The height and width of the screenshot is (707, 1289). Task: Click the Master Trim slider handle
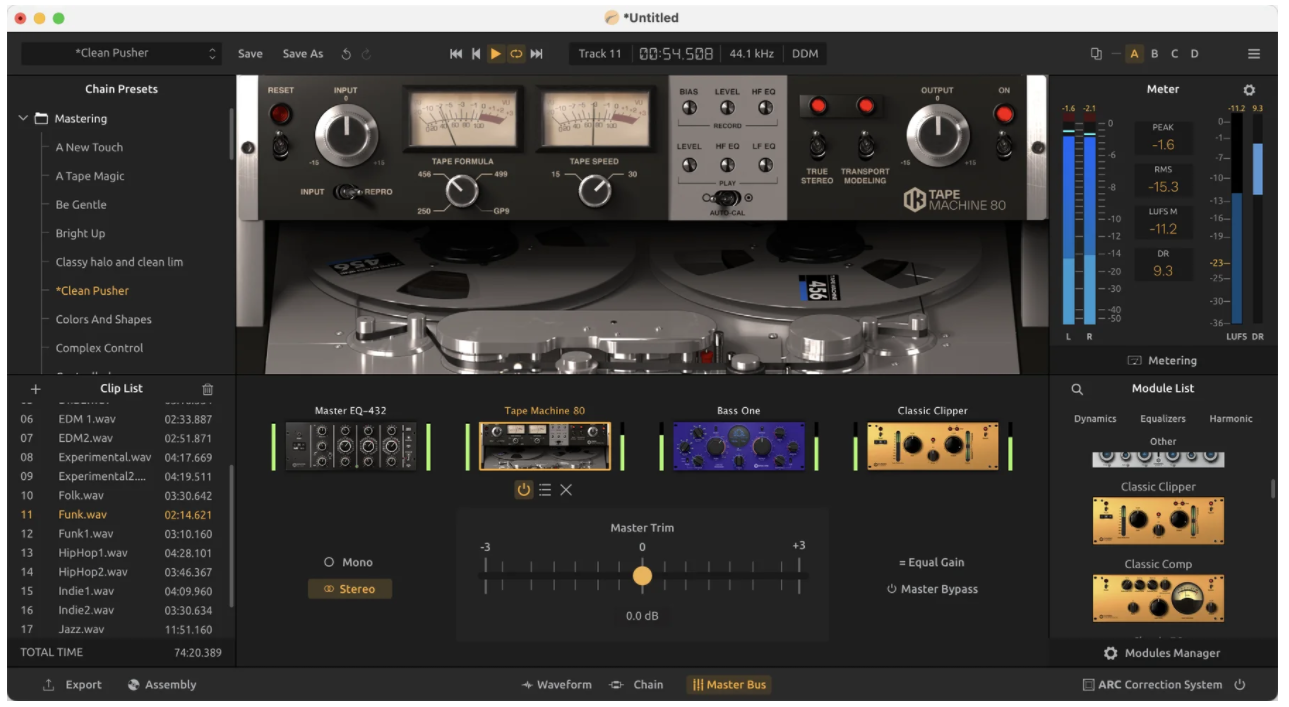(642, 576)
